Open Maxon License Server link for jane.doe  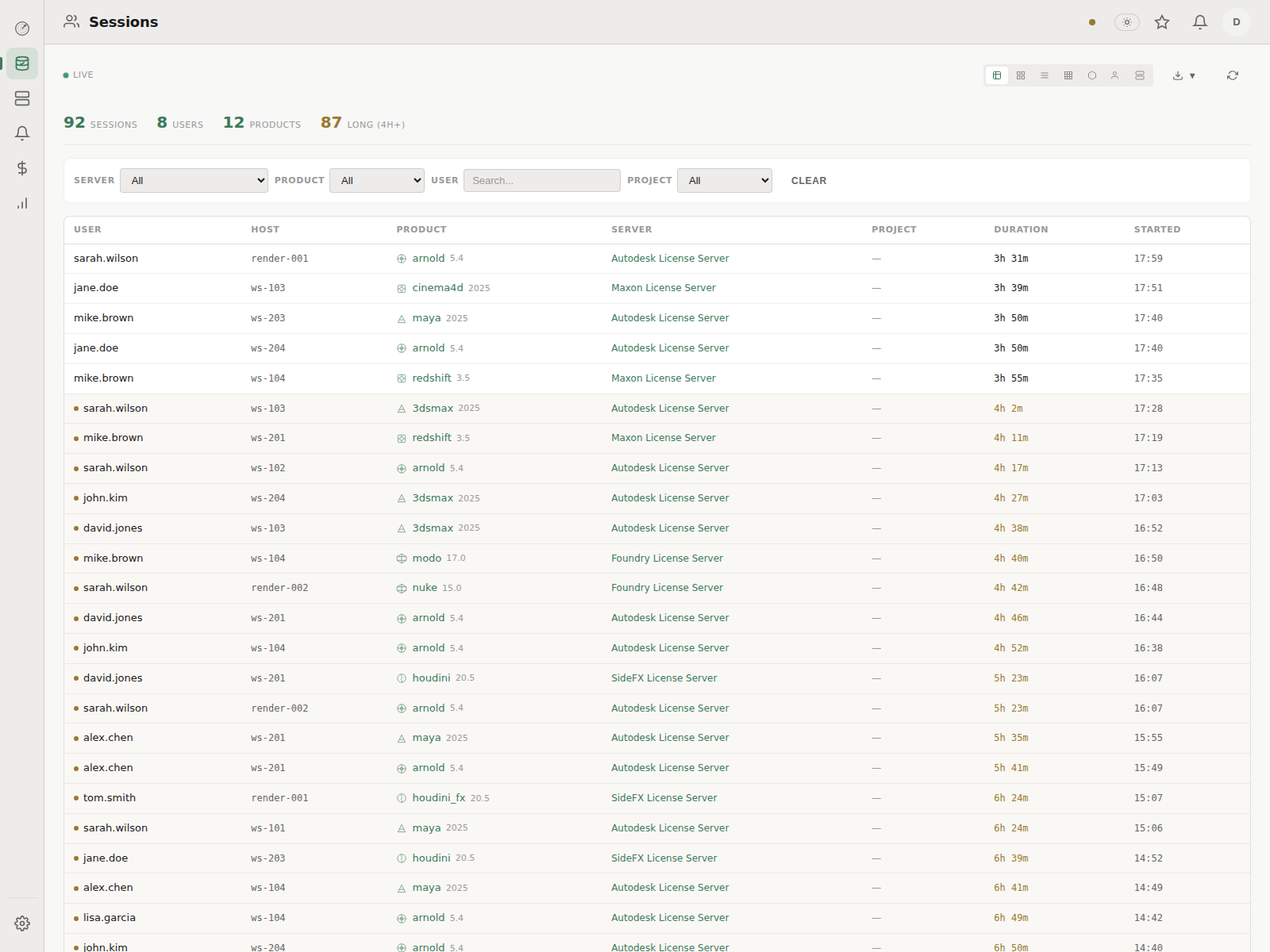pos(664,288)
